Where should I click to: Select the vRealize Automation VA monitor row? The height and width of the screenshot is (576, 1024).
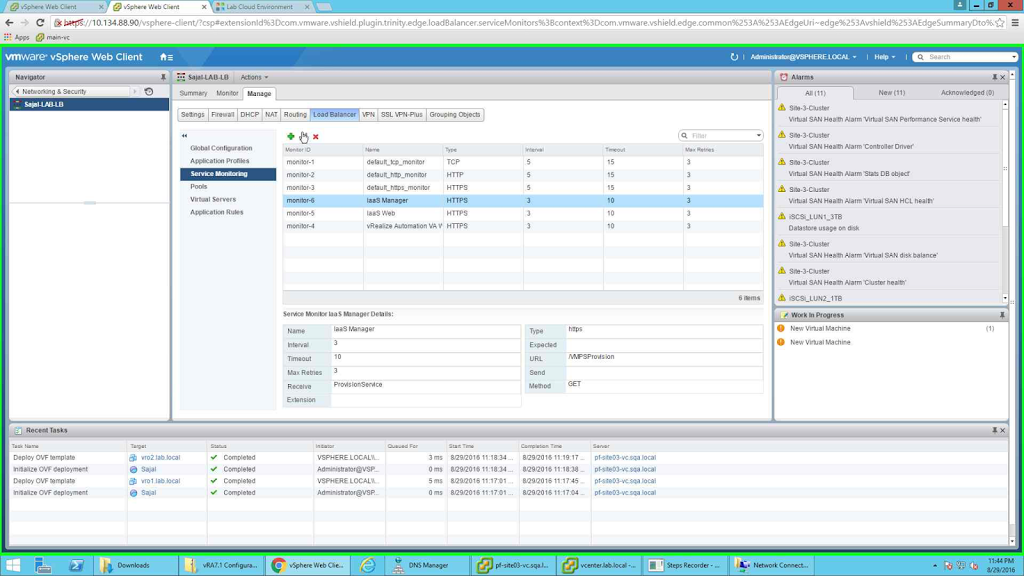(x=522, y=226)
